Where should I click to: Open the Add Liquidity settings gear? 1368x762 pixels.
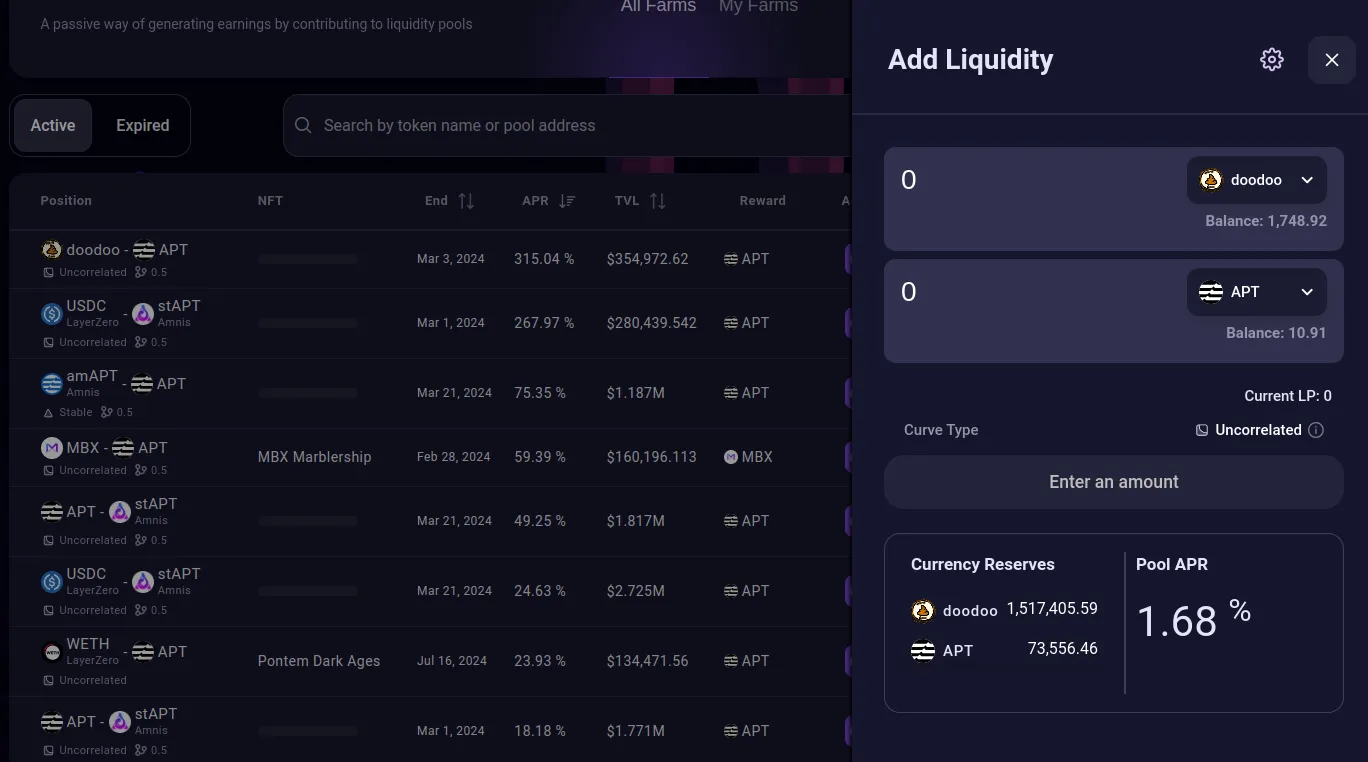point(1271,59)
